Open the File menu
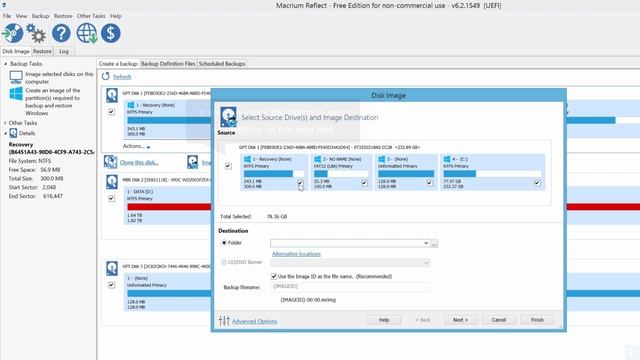This screenshot has width=640, height=360. tap(7, 16)
